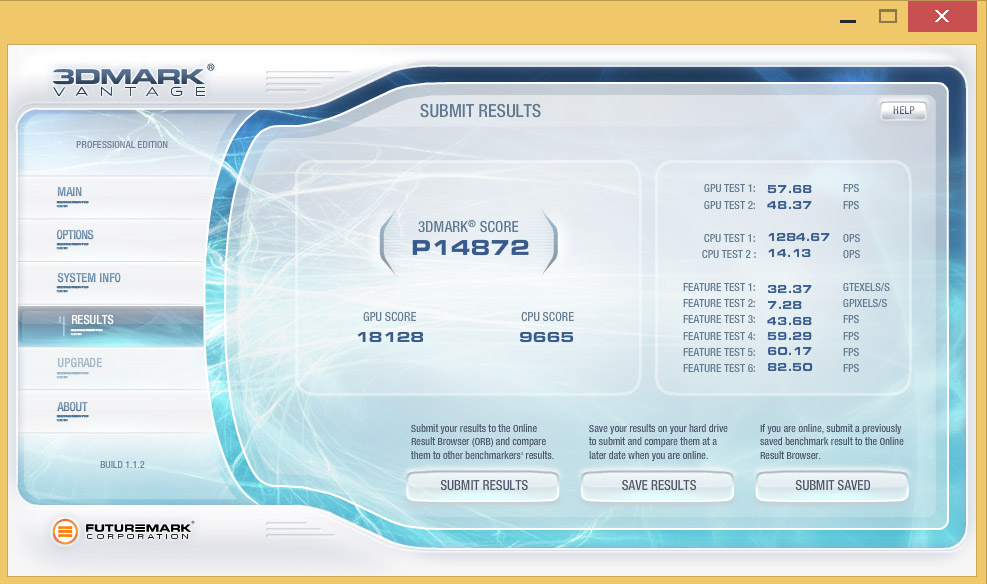Click CPU Test 2 value 14.13
The width and height of the screenshot is (987, 584).
tap(789, 254)
